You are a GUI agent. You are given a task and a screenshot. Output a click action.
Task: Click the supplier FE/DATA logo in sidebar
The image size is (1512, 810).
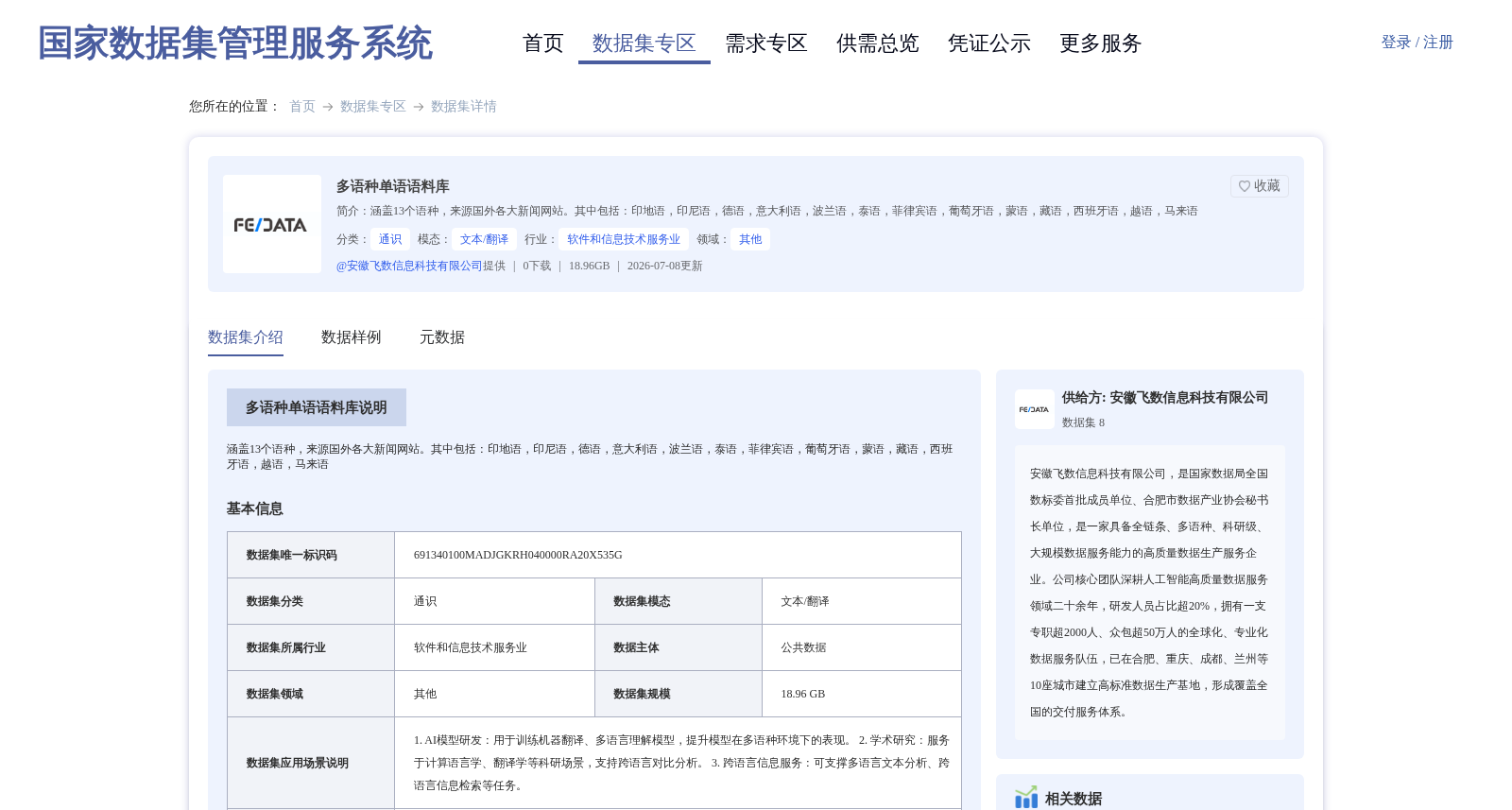pos(1035,409)
